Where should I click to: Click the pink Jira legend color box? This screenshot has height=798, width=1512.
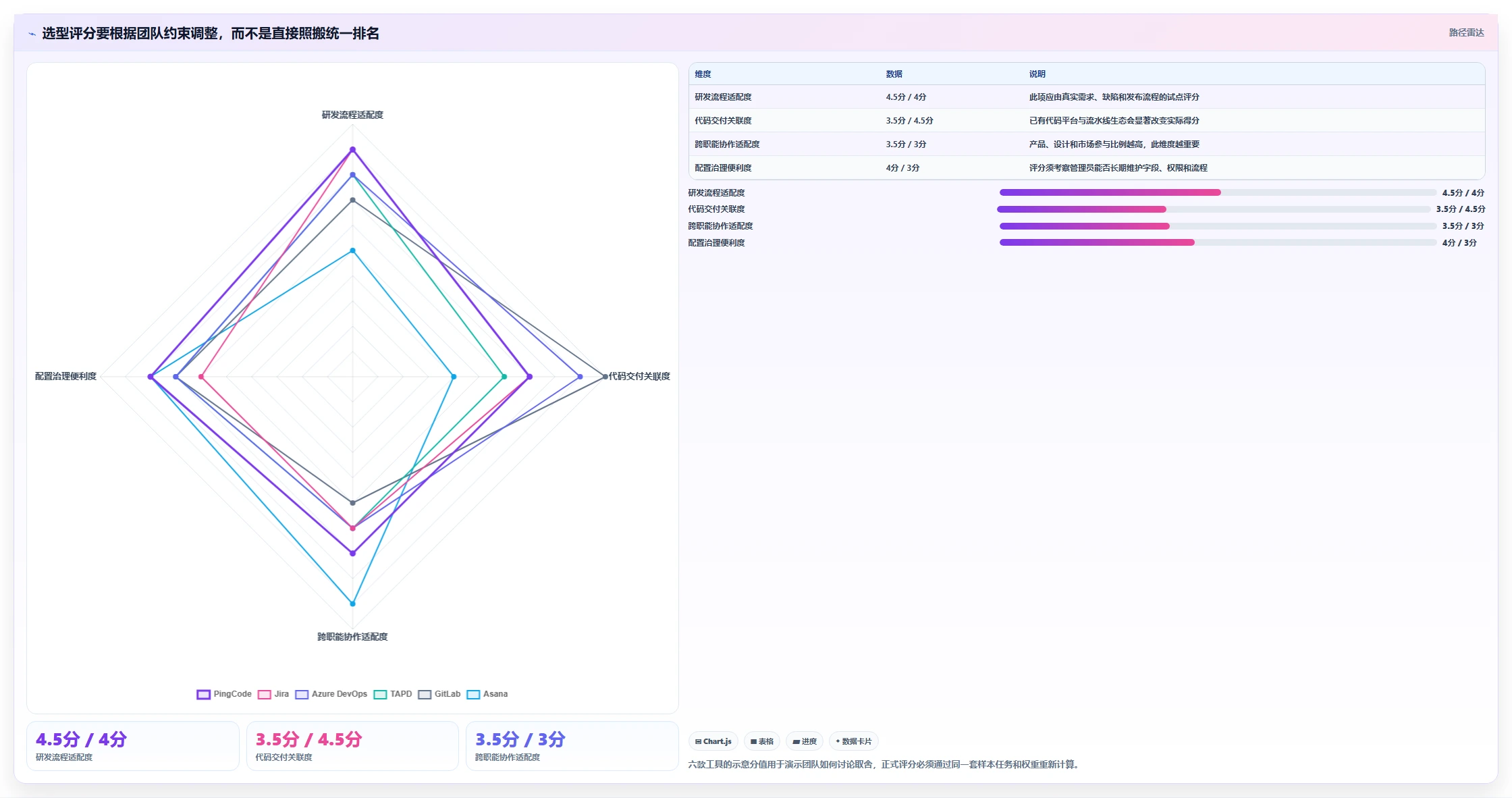coord(265,694)
